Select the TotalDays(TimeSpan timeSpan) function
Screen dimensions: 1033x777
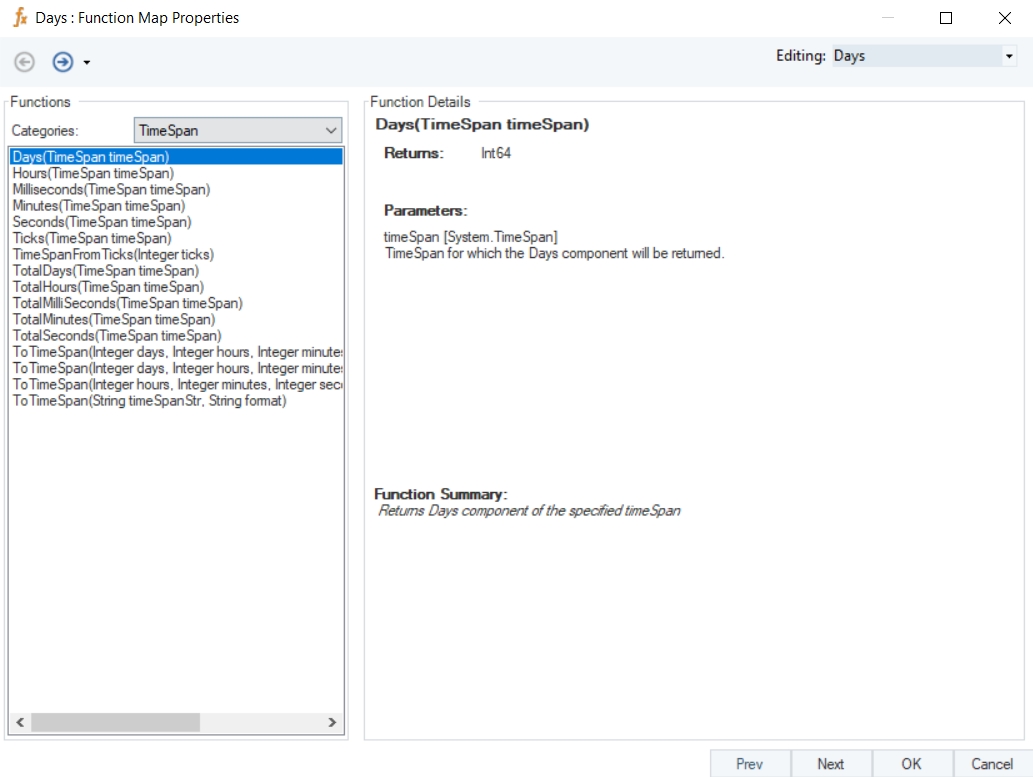pos(105,271)
